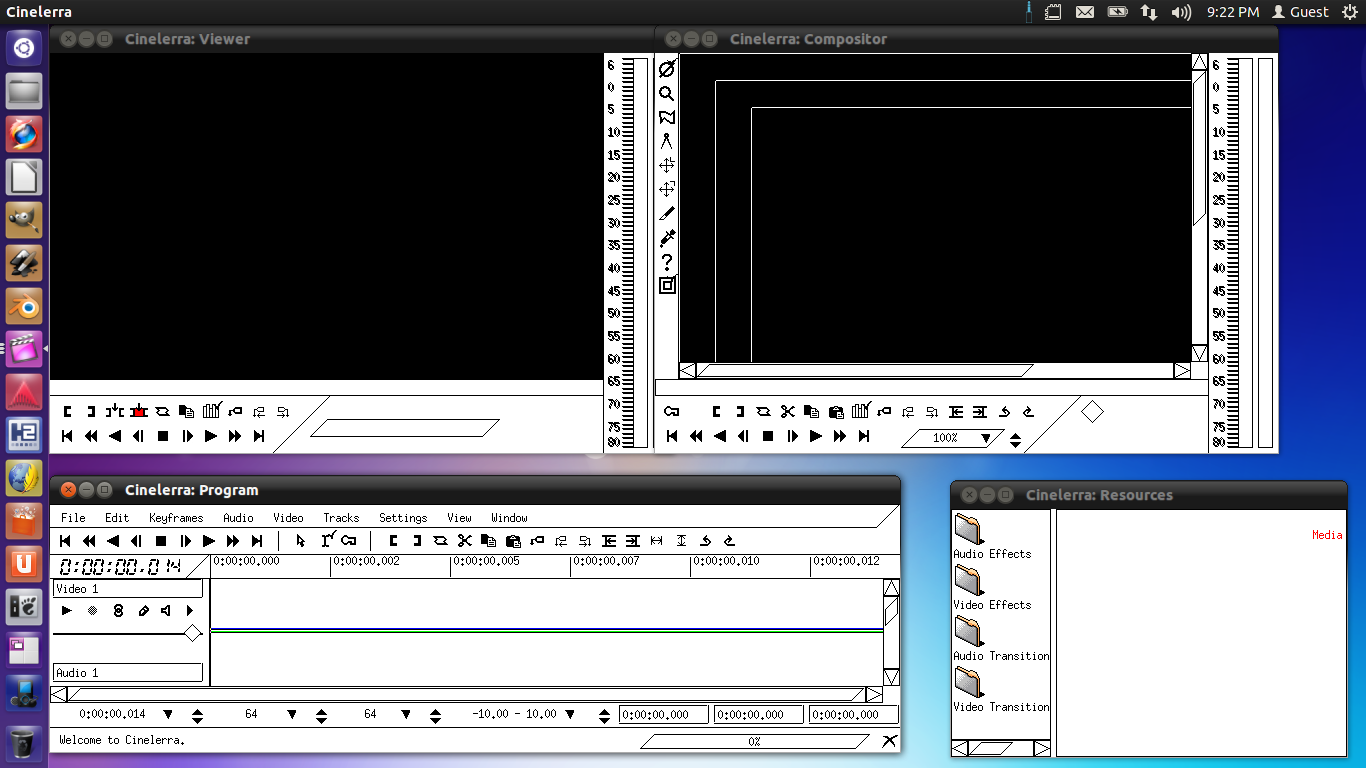
Task: Open the Settings menu
Action: tap(402, 518)
